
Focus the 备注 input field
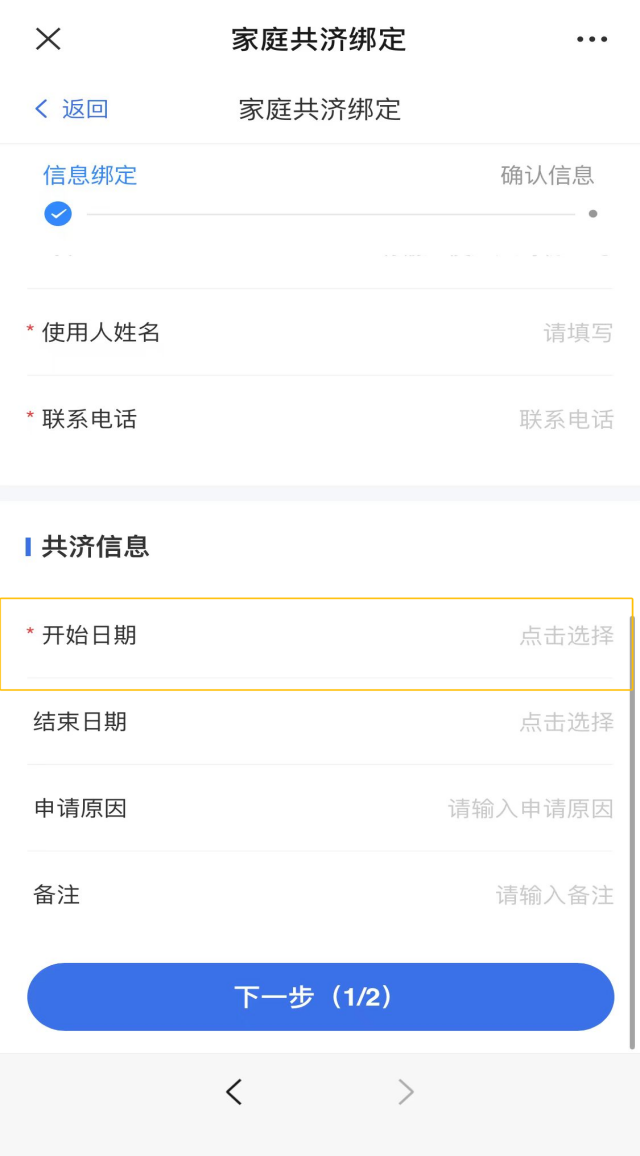click(320, 895)
